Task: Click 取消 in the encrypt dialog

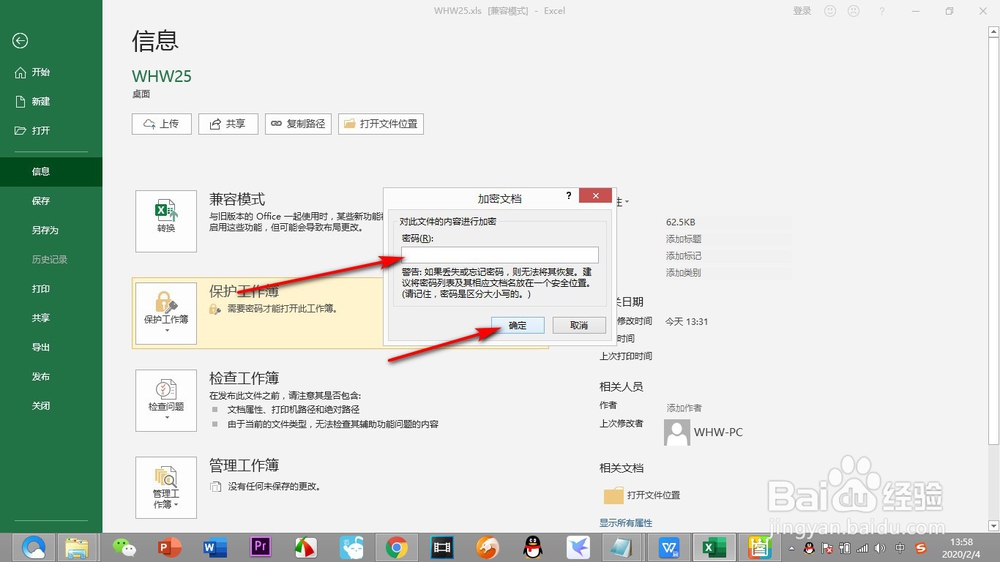Action: pos(579,325)
